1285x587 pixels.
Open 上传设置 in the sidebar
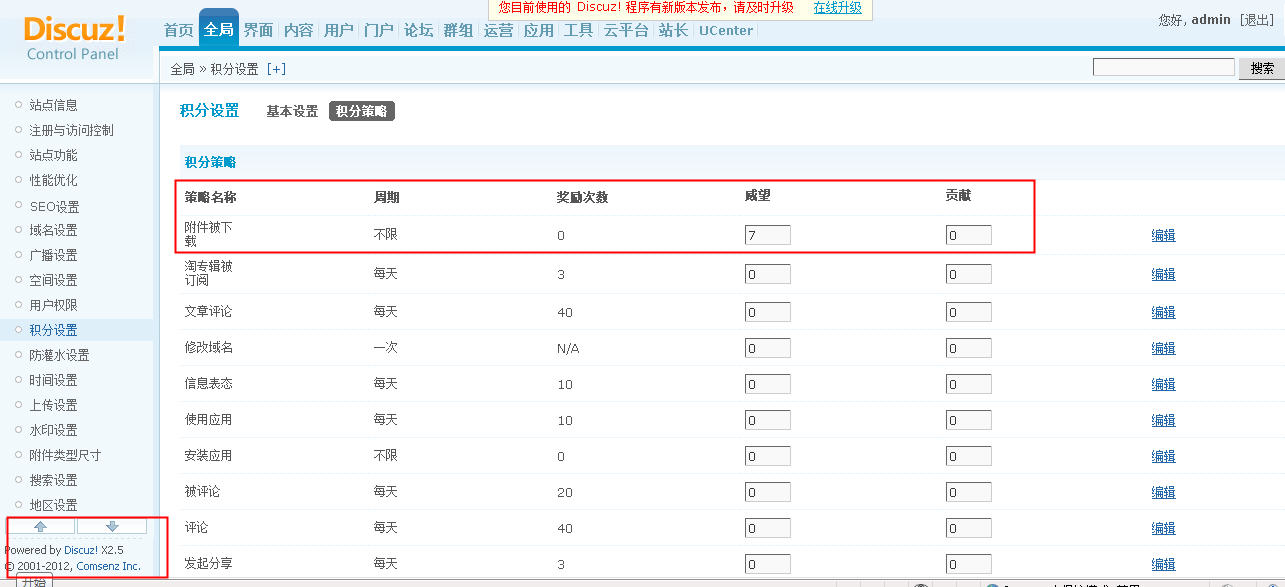[53, 405]
